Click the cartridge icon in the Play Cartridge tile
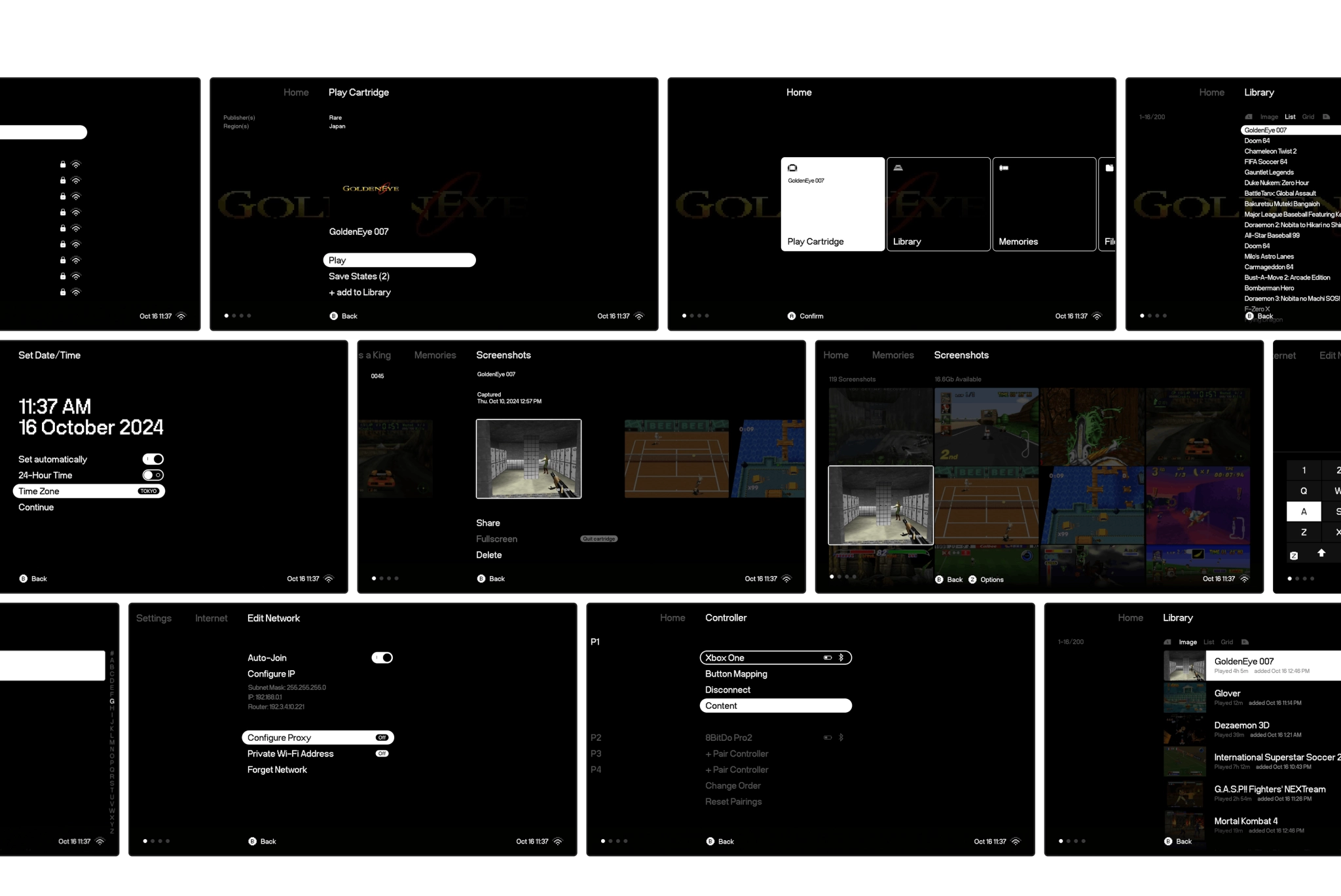The image size is (1341, 896). [x=792, y=168]
